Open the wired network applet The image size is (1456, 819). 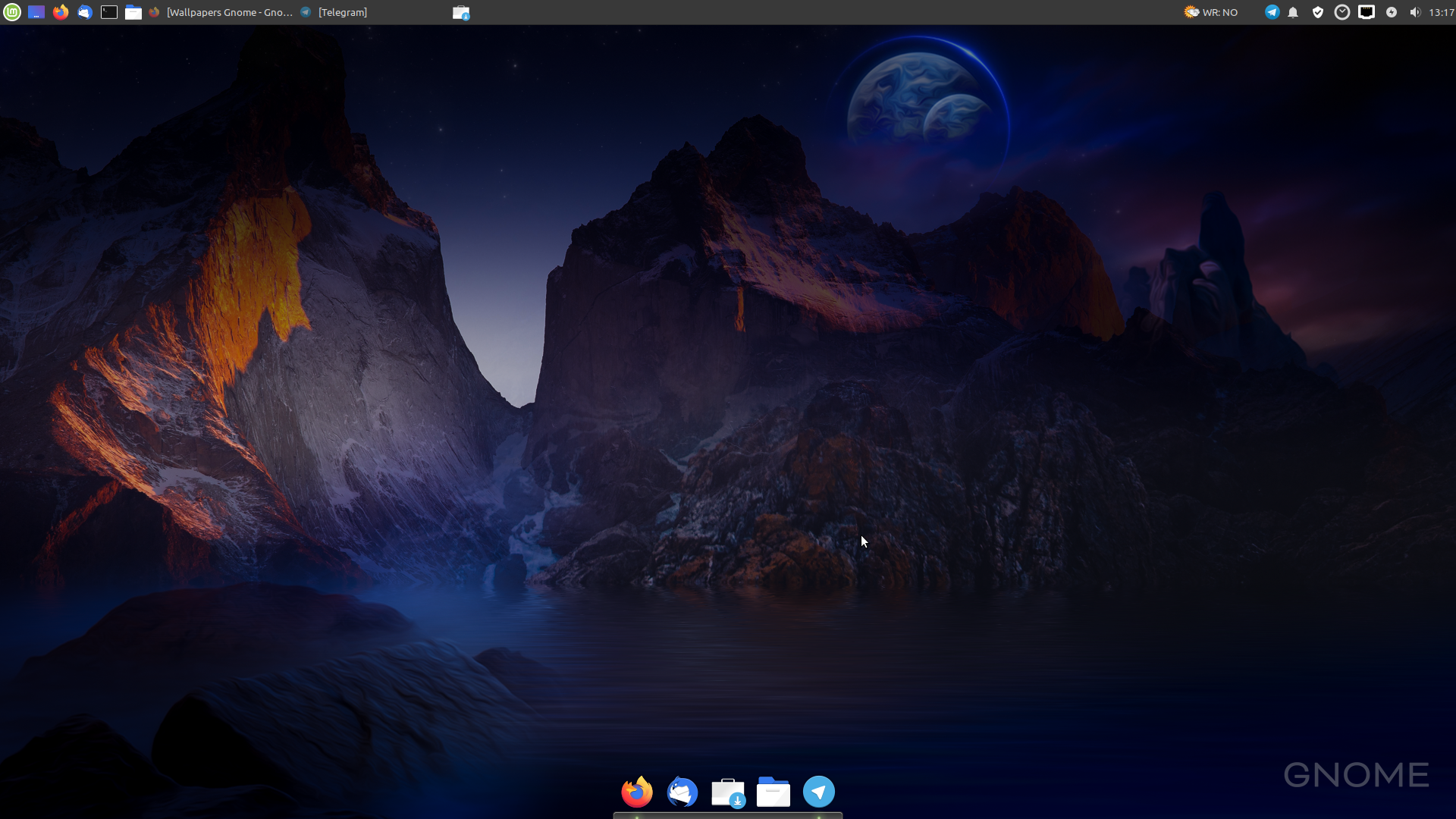click(1366, 12)
